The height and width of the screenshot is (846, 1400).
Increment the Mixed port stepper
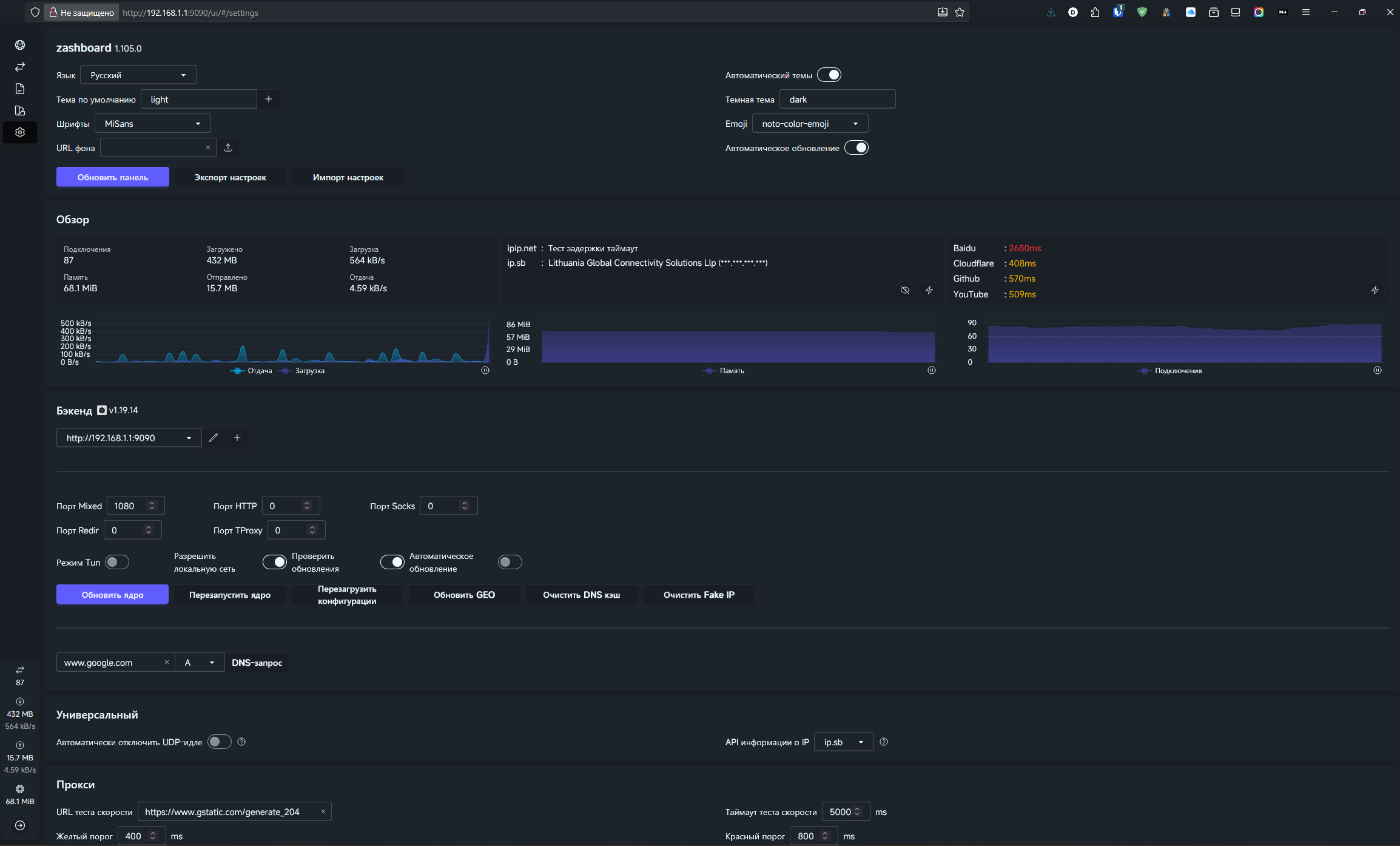152,503
